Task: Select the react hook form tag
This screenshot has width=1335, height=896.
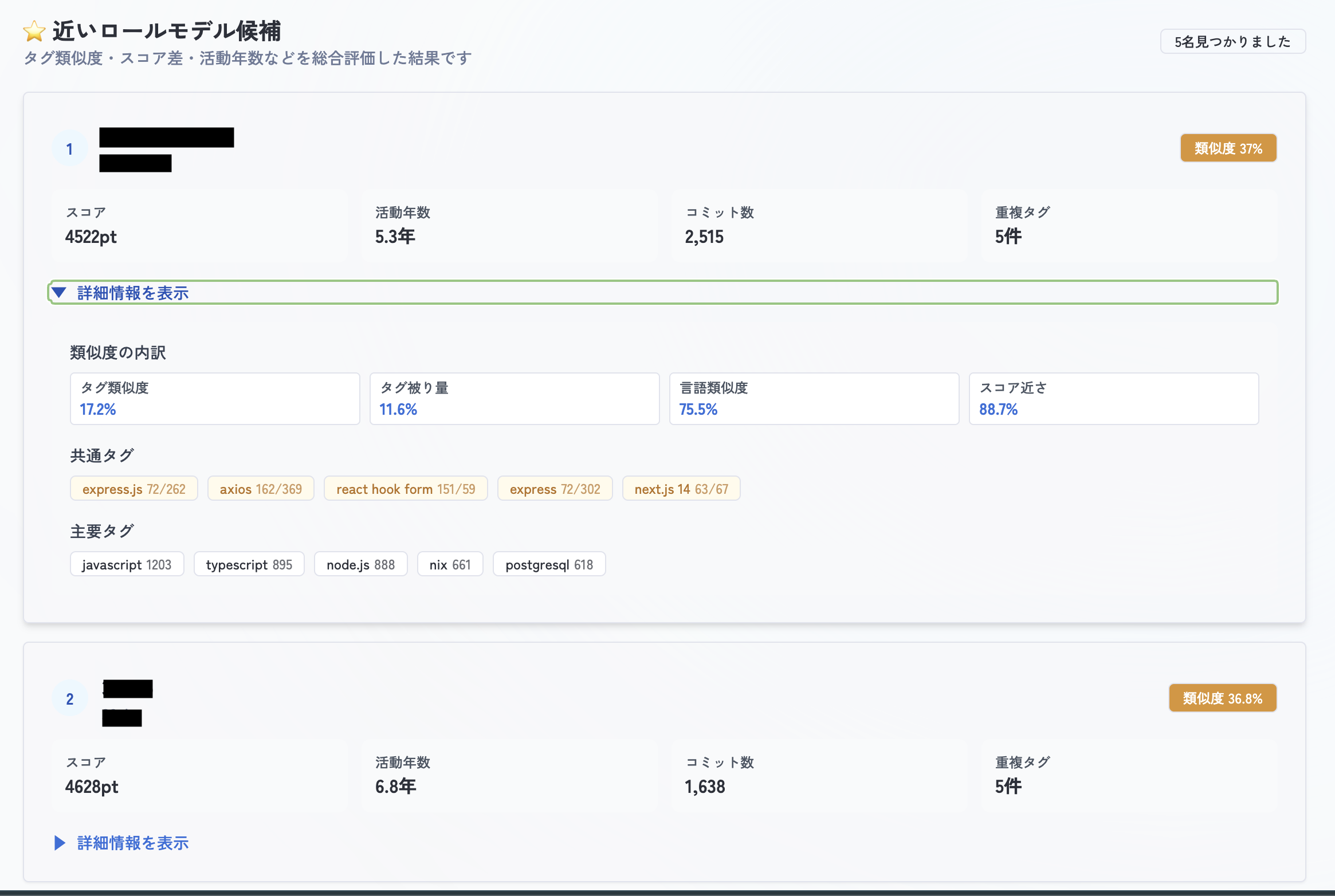Action: coord(406,489)
